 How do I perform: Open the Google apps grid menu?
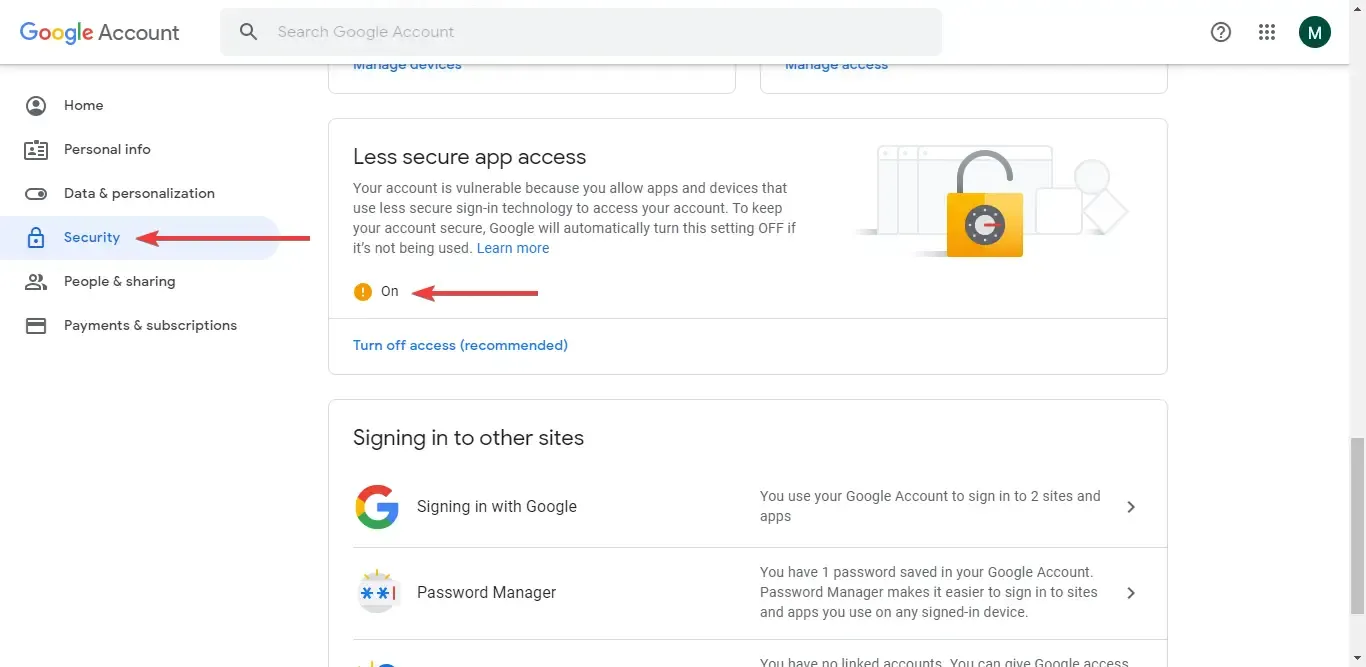(x=1267, y=31)
